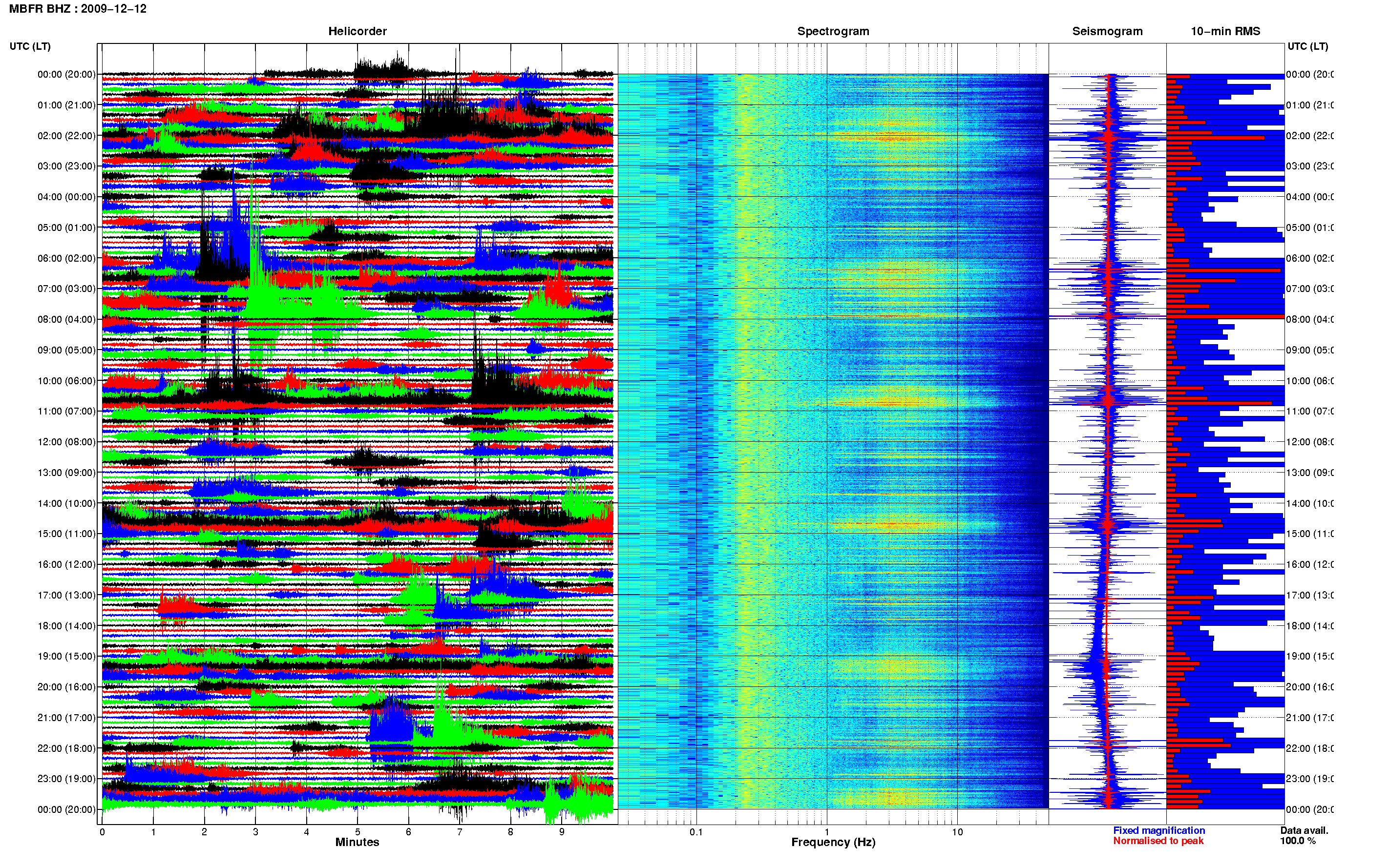The height and width of the screenshot is (868, 1389).
Task: Click the helicorder 3 minutes tick label
Action: [x=255, y=832]
